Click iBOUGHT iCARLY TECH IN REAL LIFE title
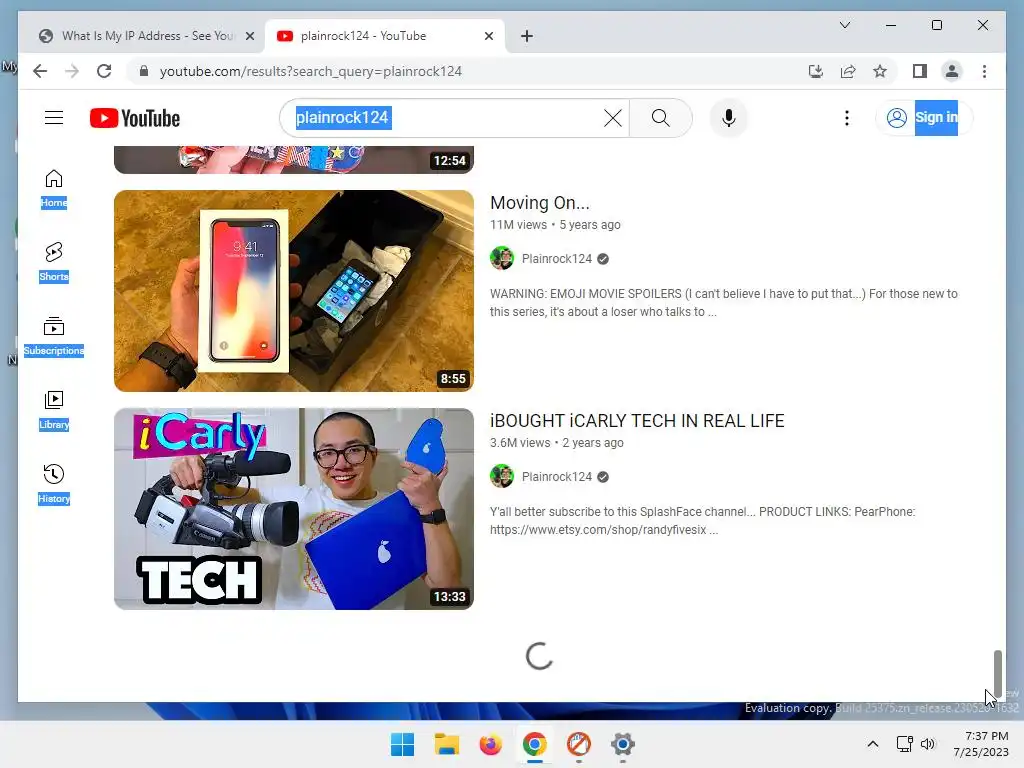Viewport: 1024px width, 768px height. [x=637, y=421]
